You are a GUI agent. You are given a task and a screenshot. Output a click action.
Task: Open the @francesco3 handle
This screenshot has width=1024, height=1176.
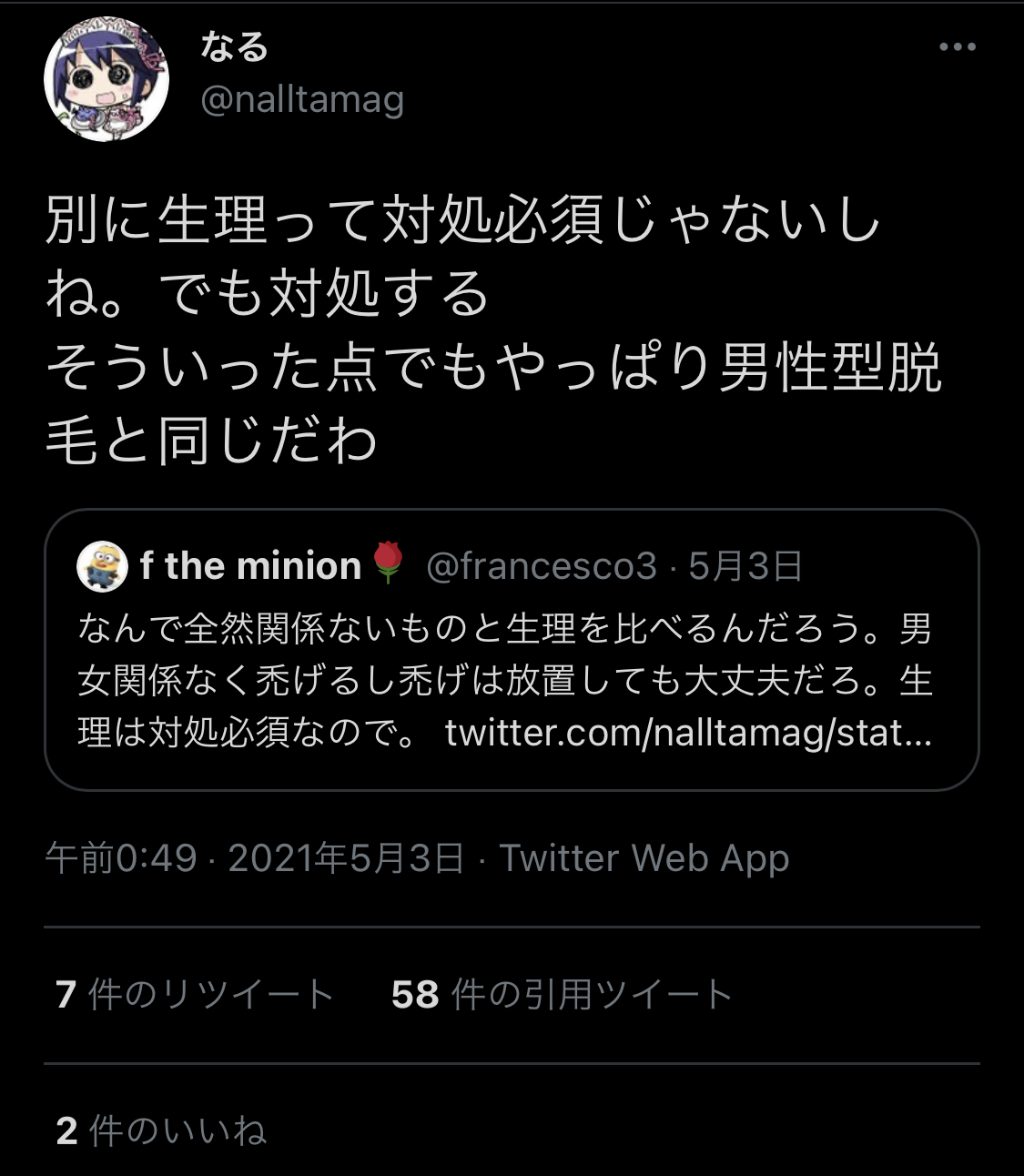coord(541,566)
